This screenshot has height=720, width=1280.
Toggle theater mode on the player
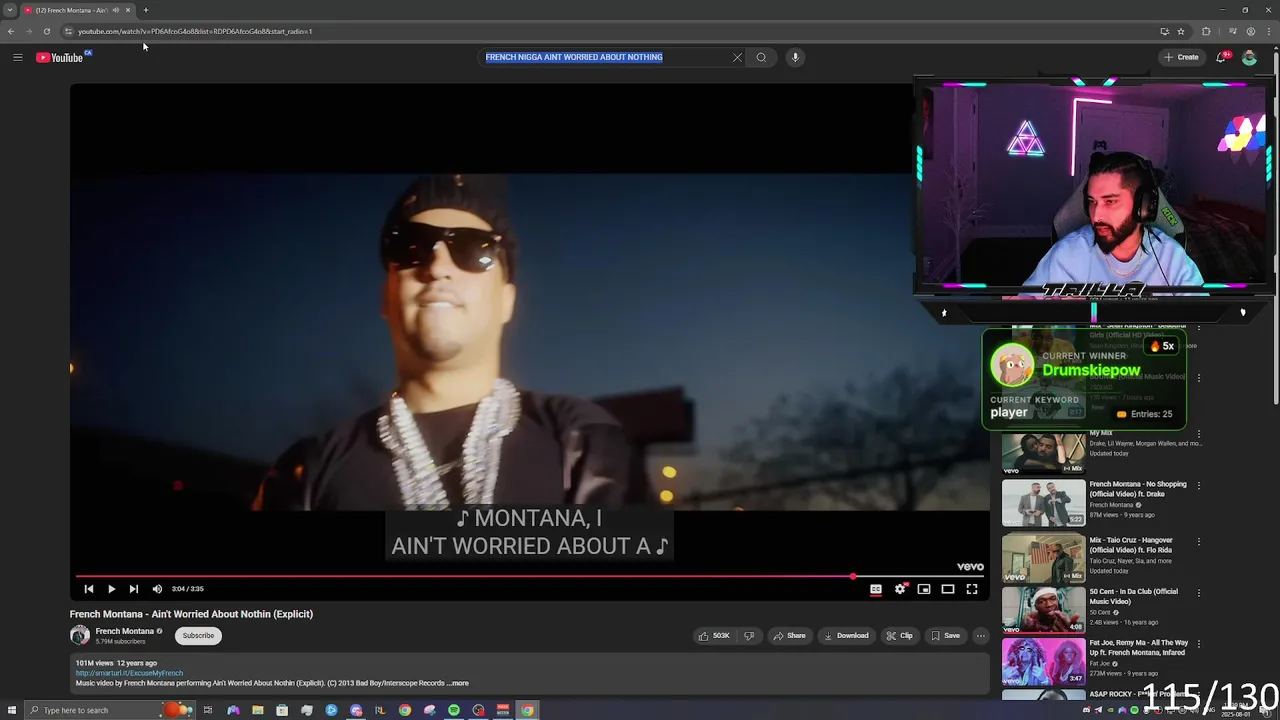click(x=948, y=589)
